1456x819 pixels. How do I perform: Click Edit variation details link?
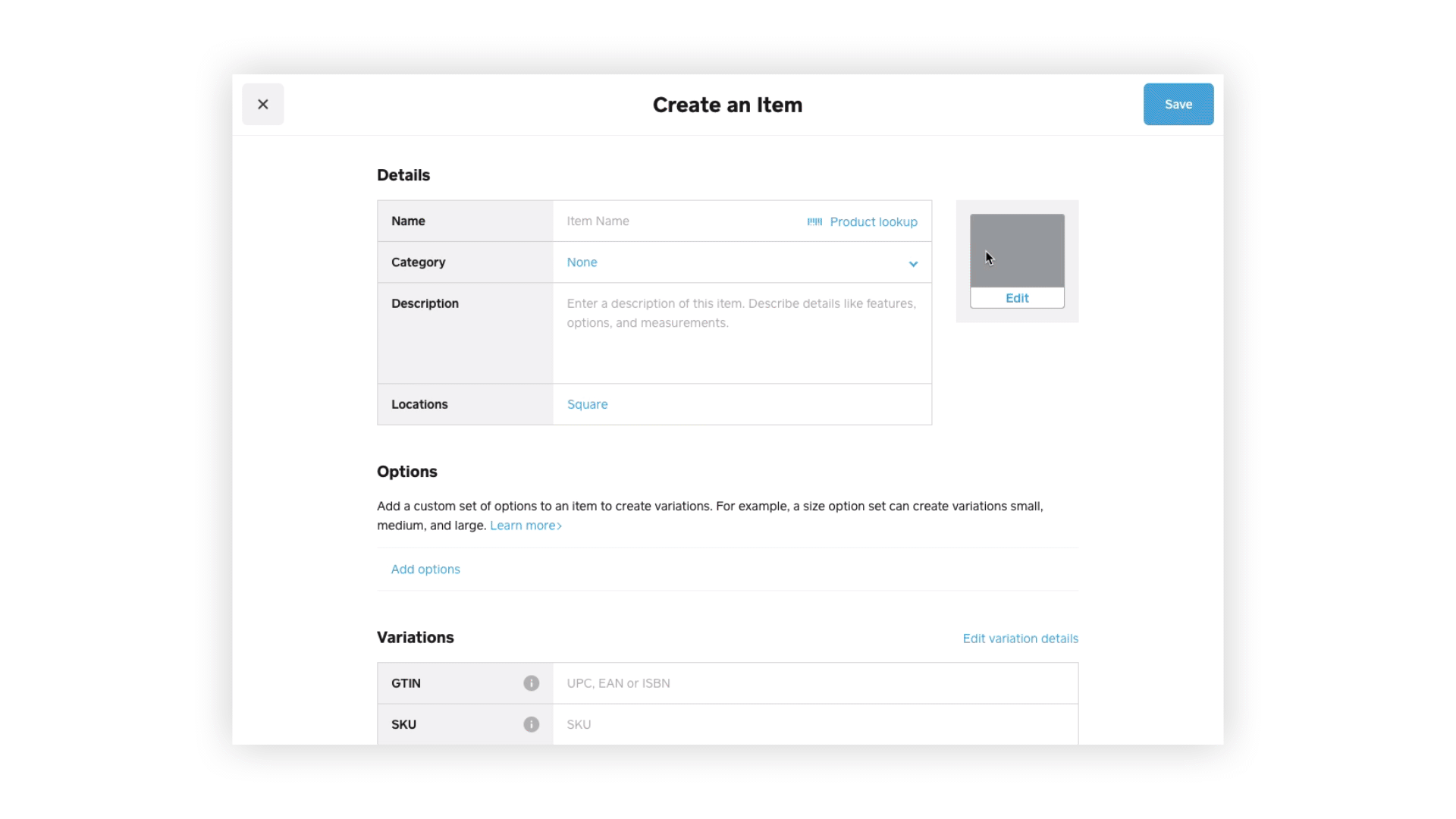click(x=1020, y=639)
